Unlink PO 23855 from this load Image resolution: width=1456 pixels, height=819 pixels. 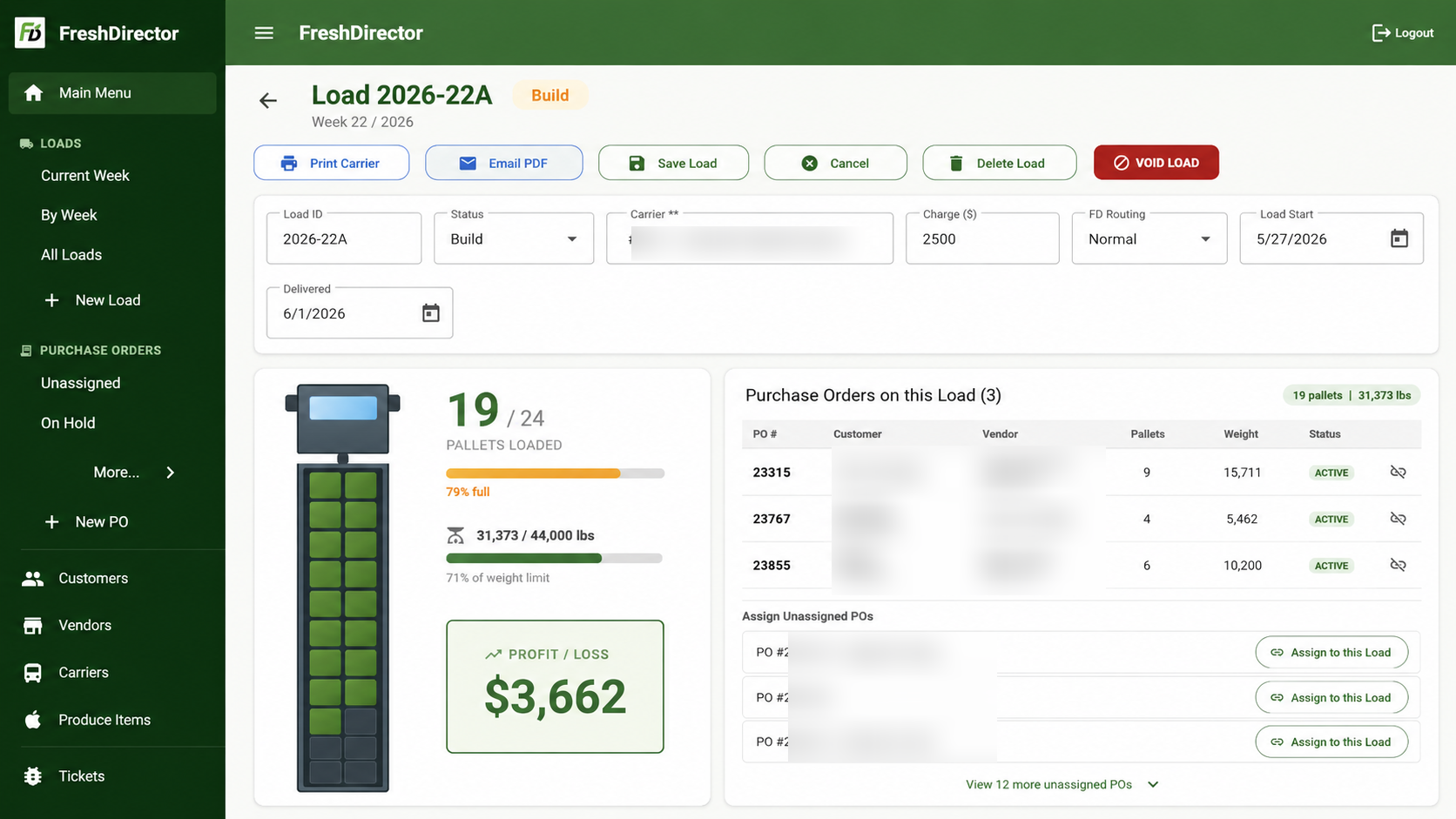[1398, 565]
